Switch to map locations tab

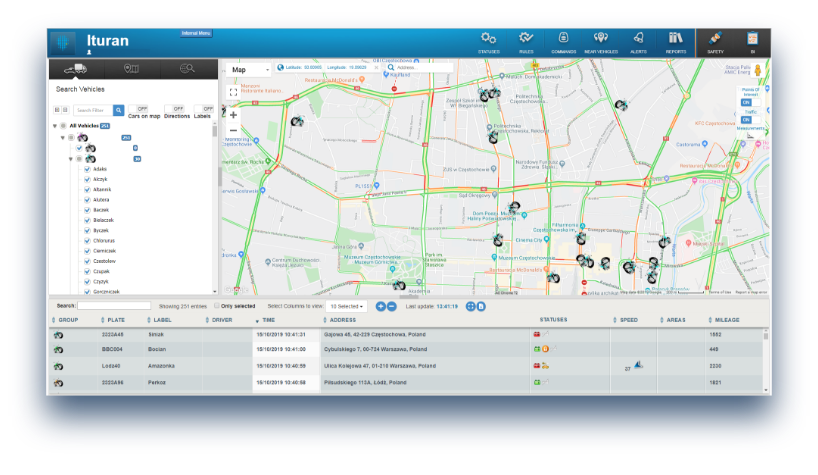point(132,69)
